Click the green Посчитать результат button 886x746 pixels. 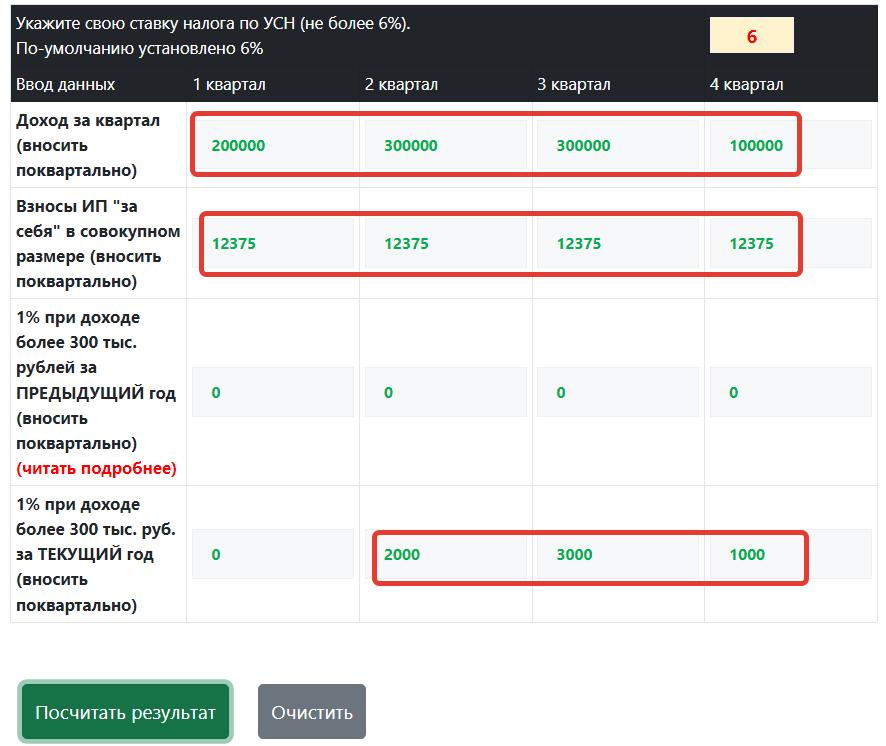coord(125,712)
